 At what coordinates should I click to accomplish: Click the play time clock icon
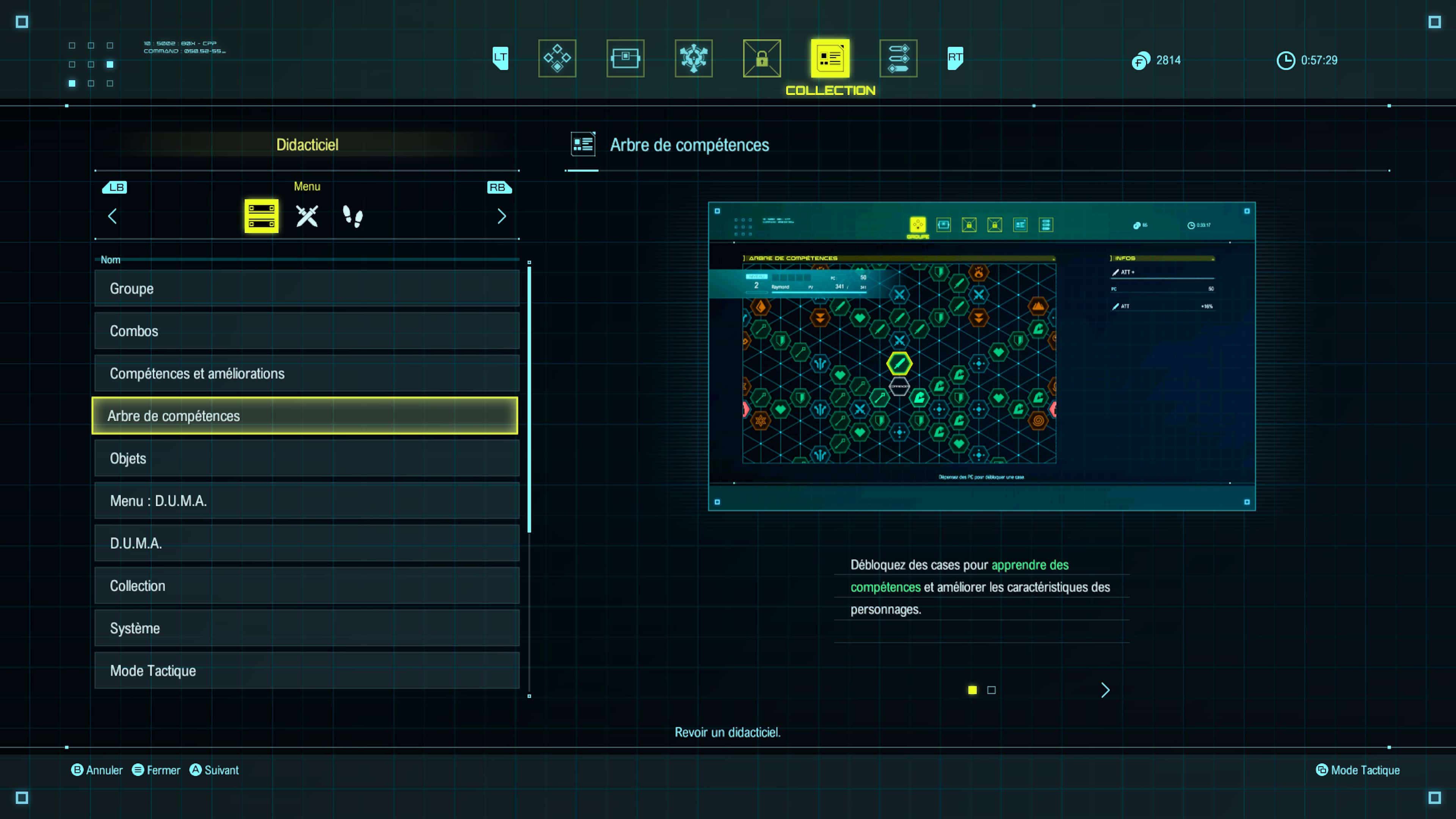(x=1285, y=61)
